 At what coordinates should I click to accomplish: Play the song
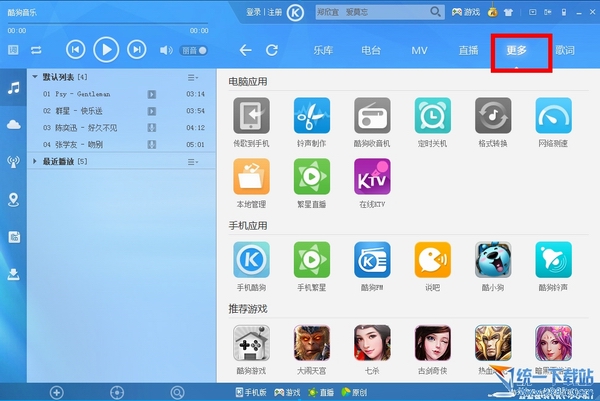click(106, 50)
